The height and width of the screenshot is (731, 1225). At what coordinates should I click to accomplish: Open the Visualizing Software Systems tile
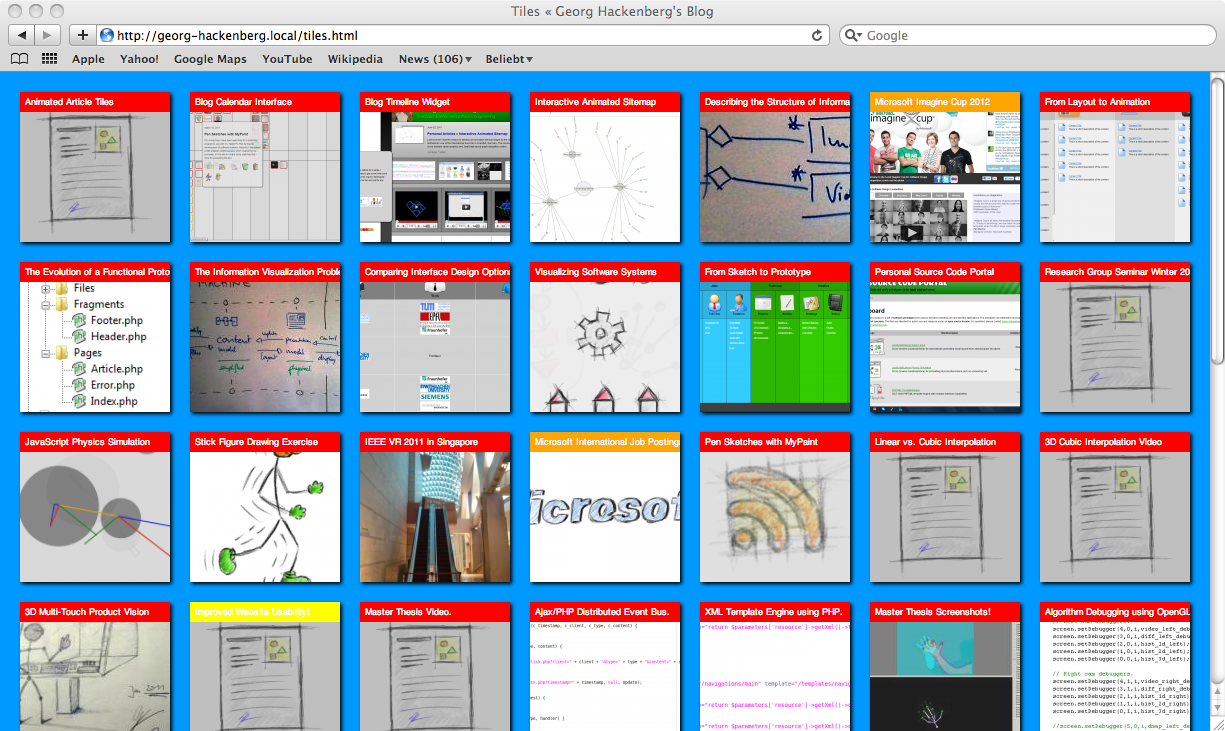605,337
